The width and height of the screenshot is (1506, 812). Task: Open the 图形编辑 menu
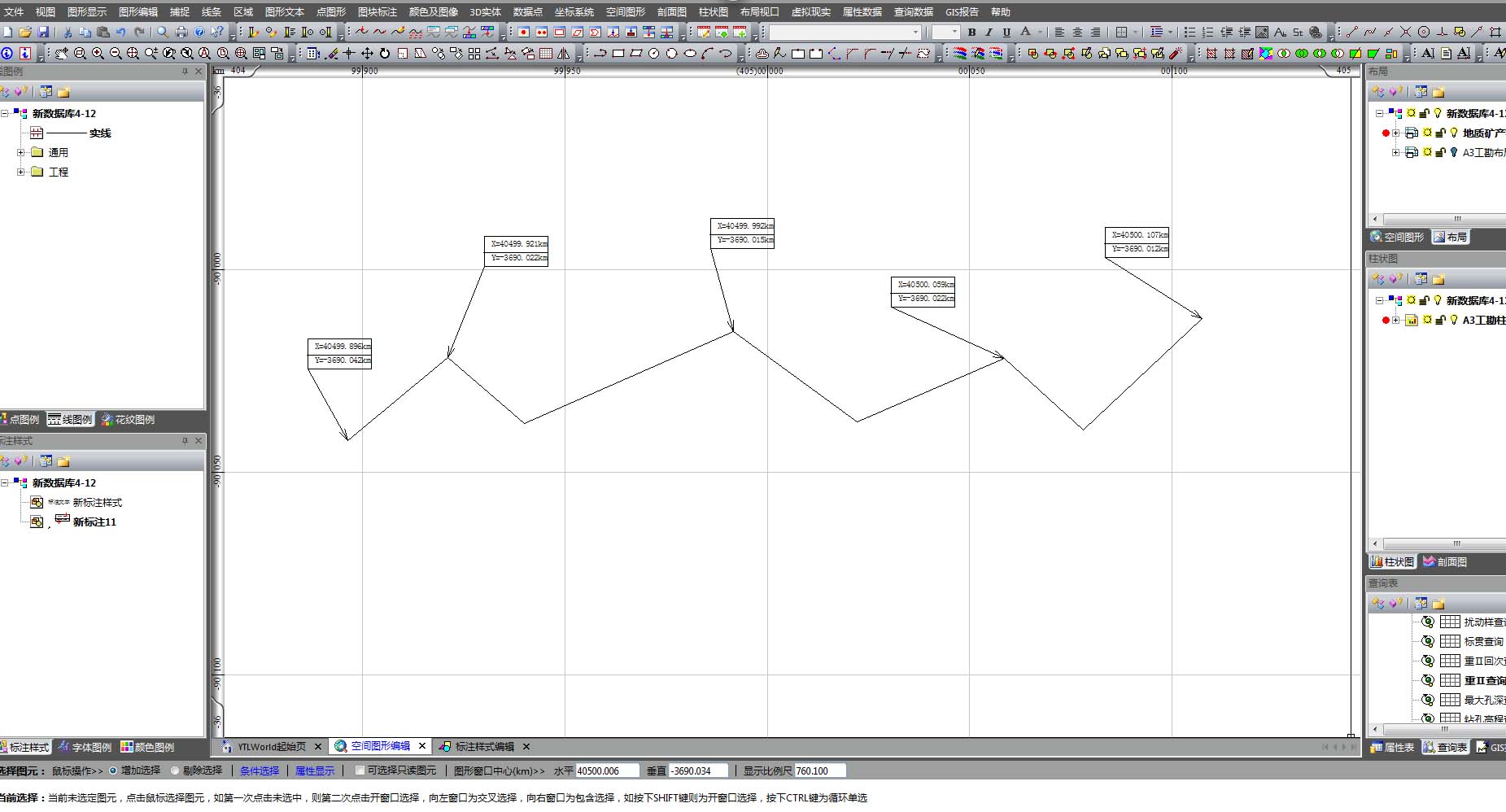[x=138, y=12]
